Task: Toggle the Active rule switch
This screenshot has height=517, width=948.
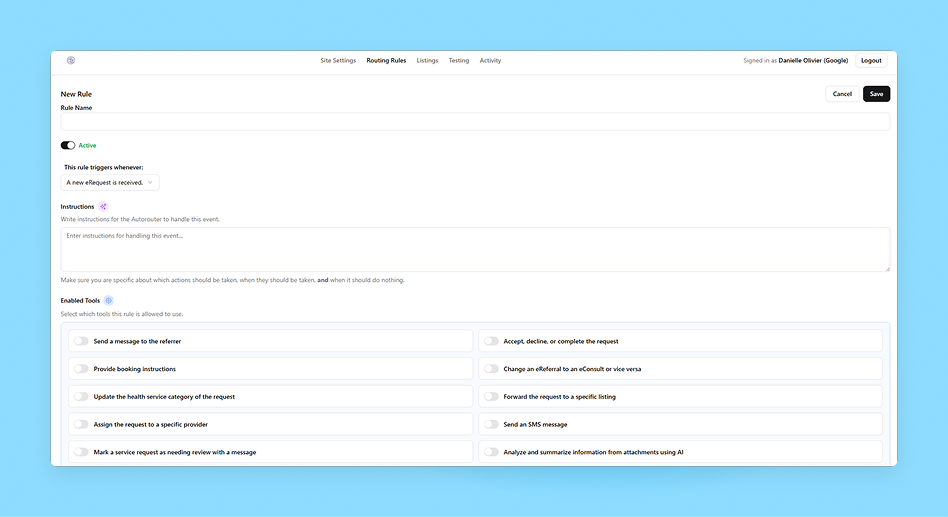Action: 68,145
